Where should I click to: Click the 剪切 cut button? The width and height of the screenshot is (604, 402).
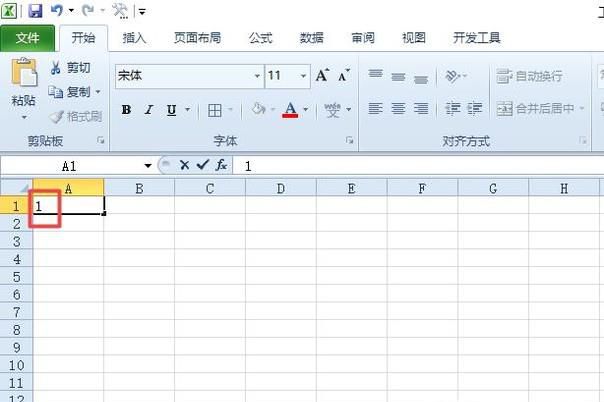(70, 68)
